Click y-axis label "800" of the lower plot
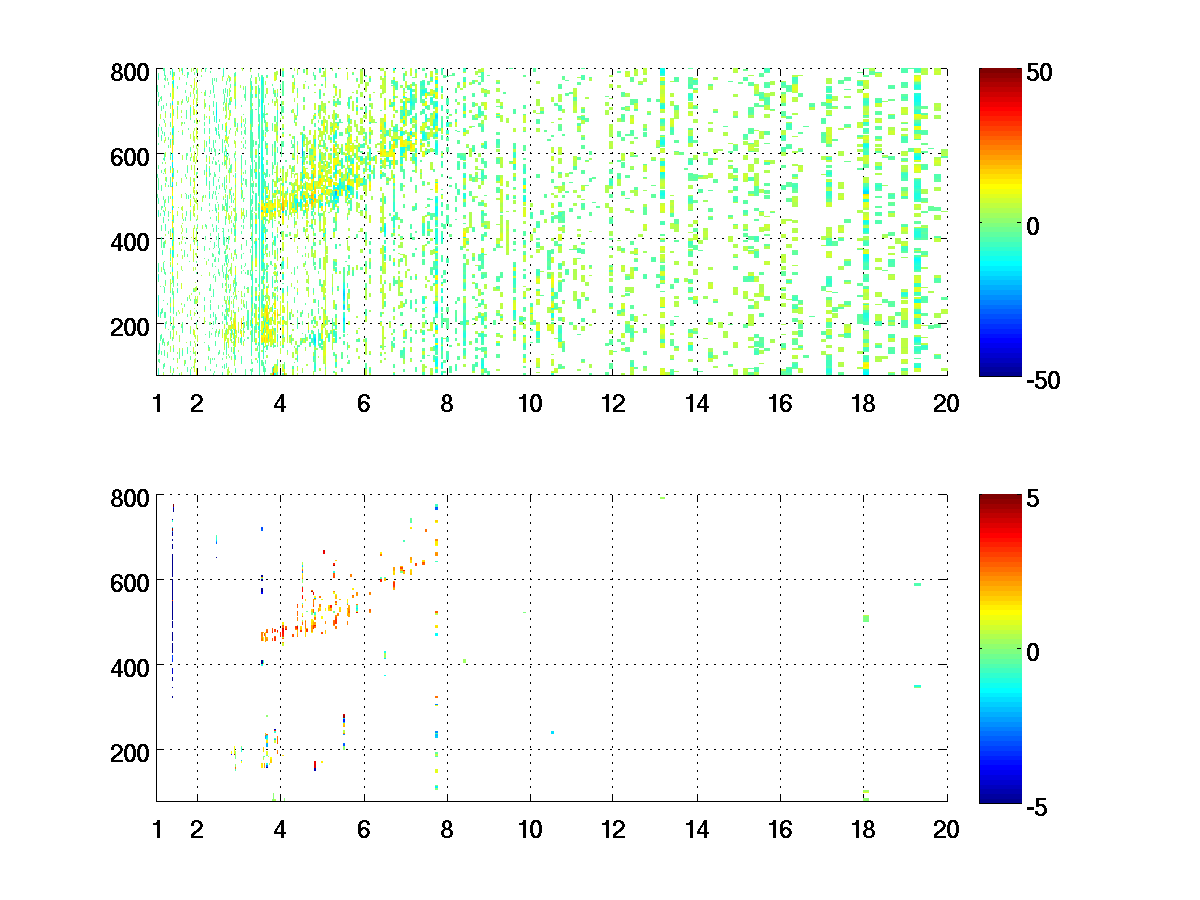 click(x=130, y=497)
